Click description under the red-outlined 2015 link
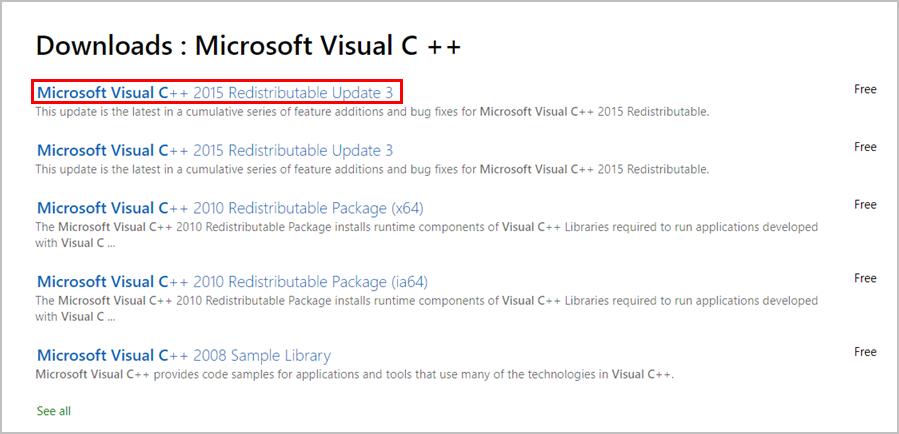 click(x=372, y=112)
